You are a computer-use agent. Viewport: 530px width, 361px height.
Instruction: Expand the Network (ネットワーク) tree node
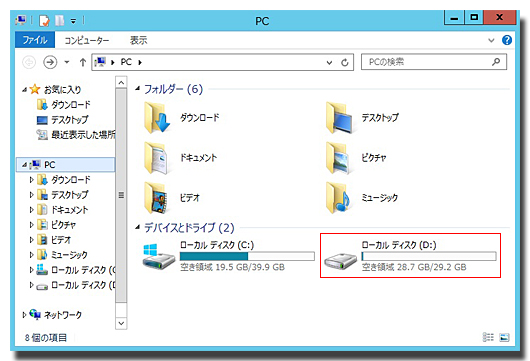[24, 315]
